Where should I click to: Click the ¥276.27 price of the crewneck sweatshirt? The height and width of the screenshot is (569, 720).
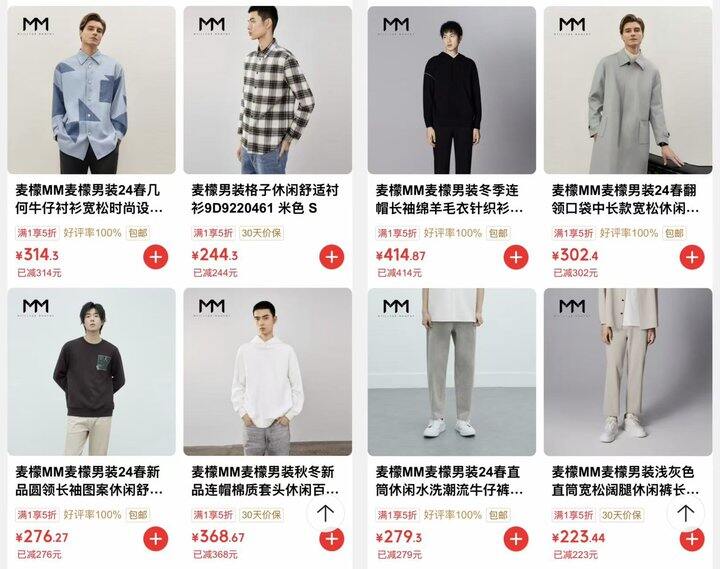click(x=42, y=536)
